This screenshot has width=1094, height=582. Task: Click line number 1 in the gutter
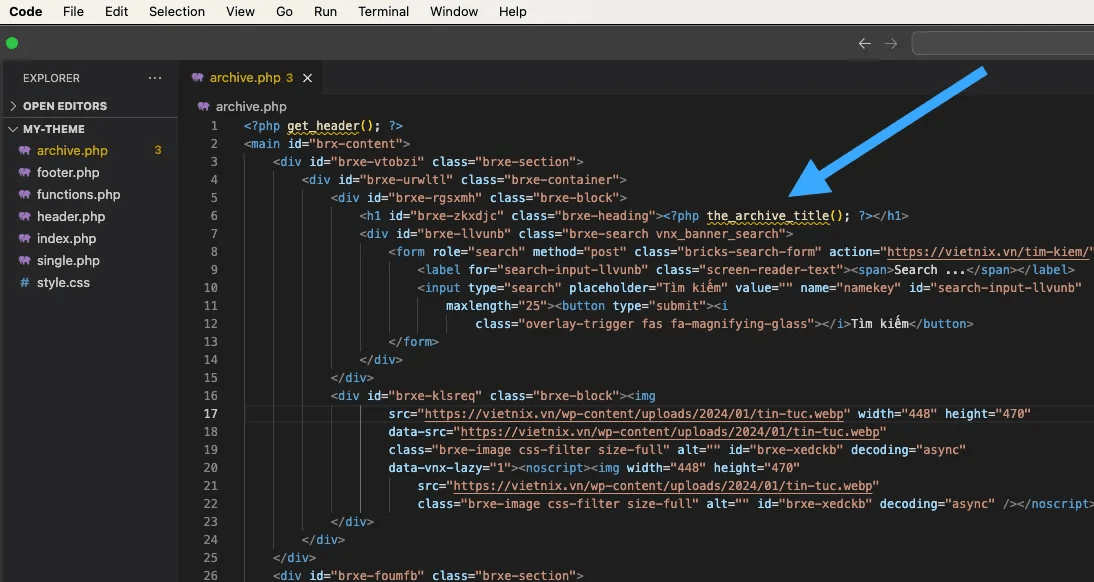pyautogui.click(x=214, y=126)
